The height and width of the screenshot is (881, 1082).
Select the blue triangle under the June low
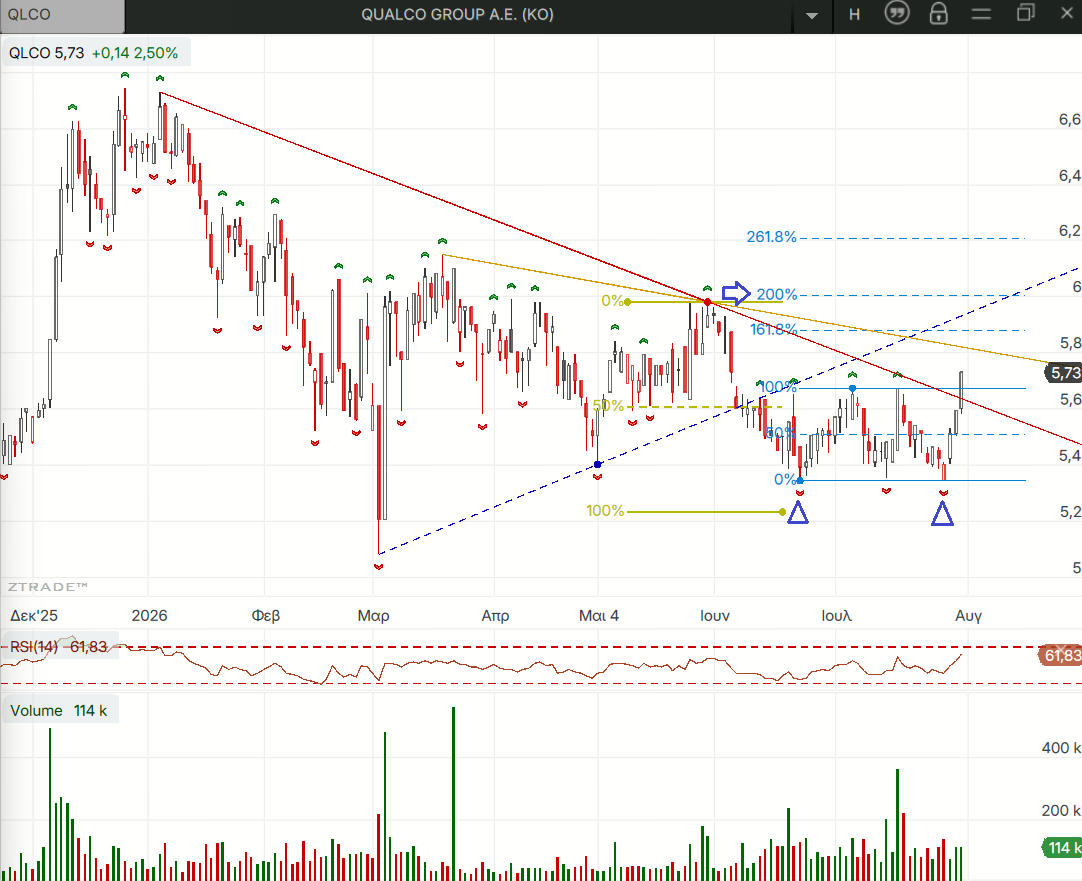click(798, 513)
